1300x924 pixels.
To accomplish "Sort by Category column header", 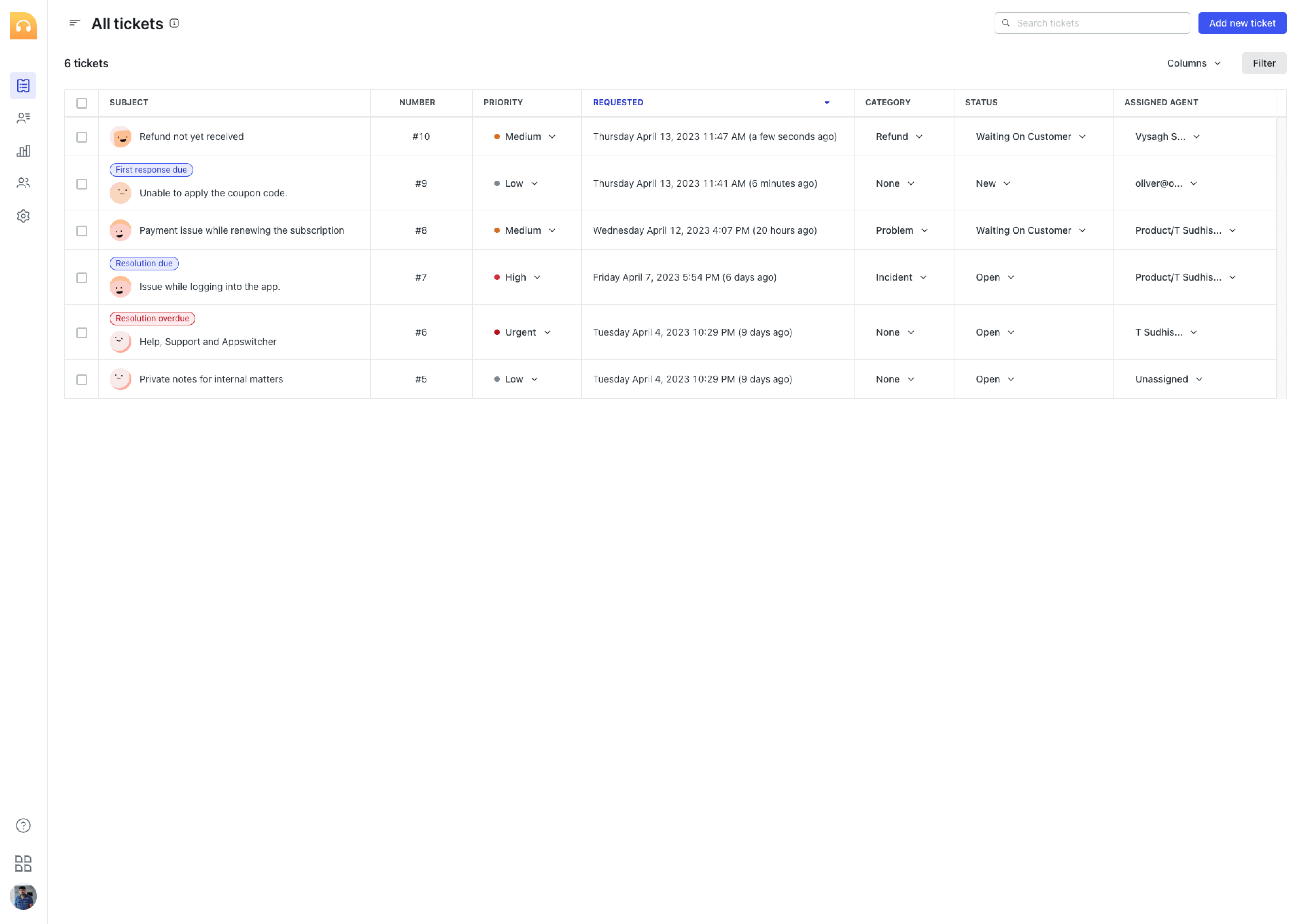I will pos(888,102).
